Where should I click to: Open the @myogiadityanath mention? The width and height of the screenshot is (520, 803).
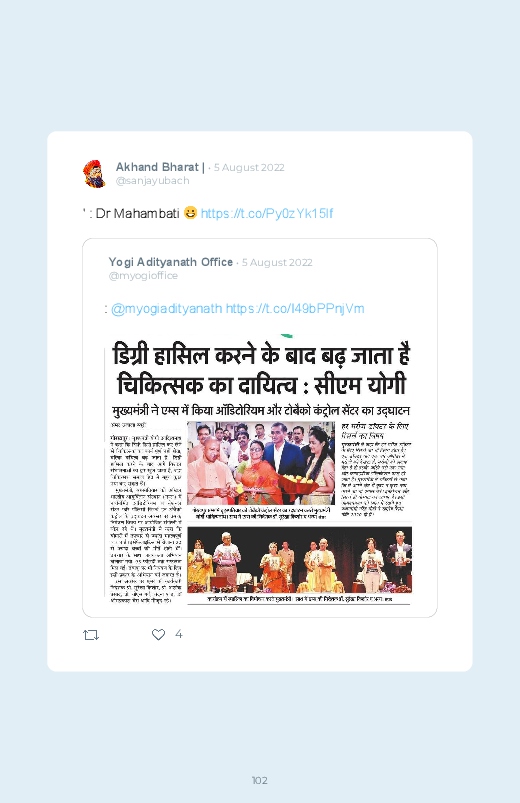[x=167, y=308]
